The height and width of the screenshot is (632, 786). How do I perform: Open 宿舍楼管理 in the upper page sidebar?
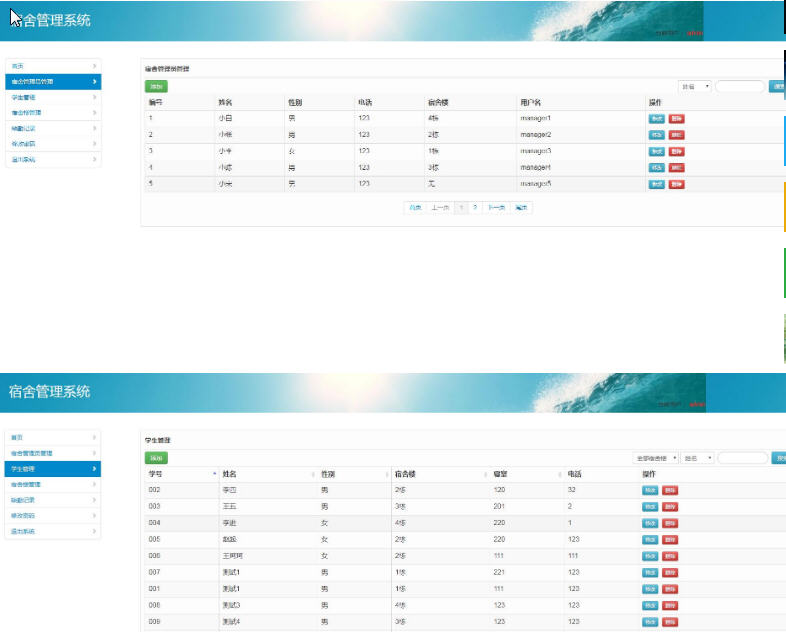click(x=53, y=113)
